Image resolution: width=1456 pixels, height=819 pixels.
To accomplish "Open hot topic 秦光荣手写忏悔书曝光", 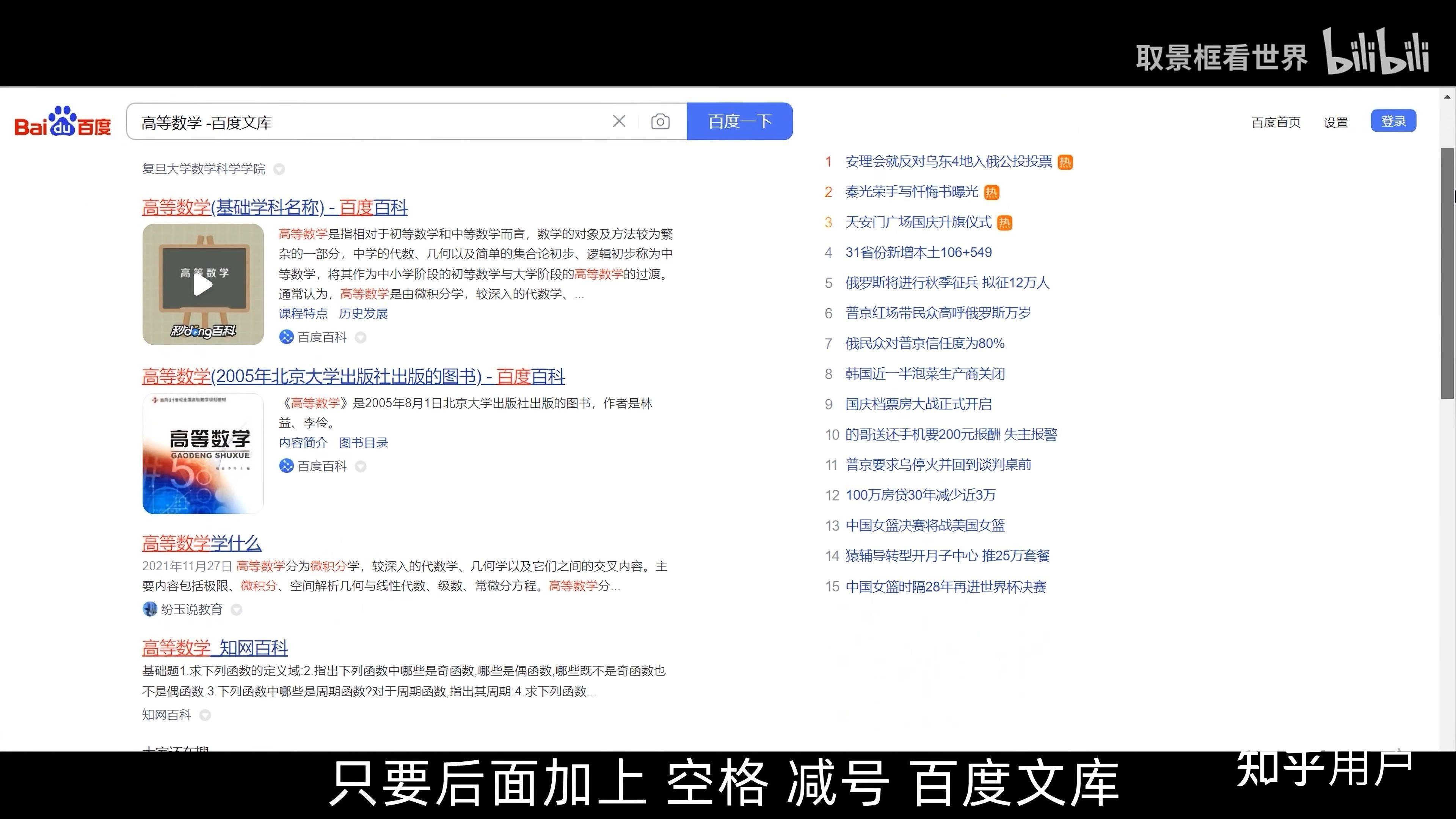I will click(912, 192).
